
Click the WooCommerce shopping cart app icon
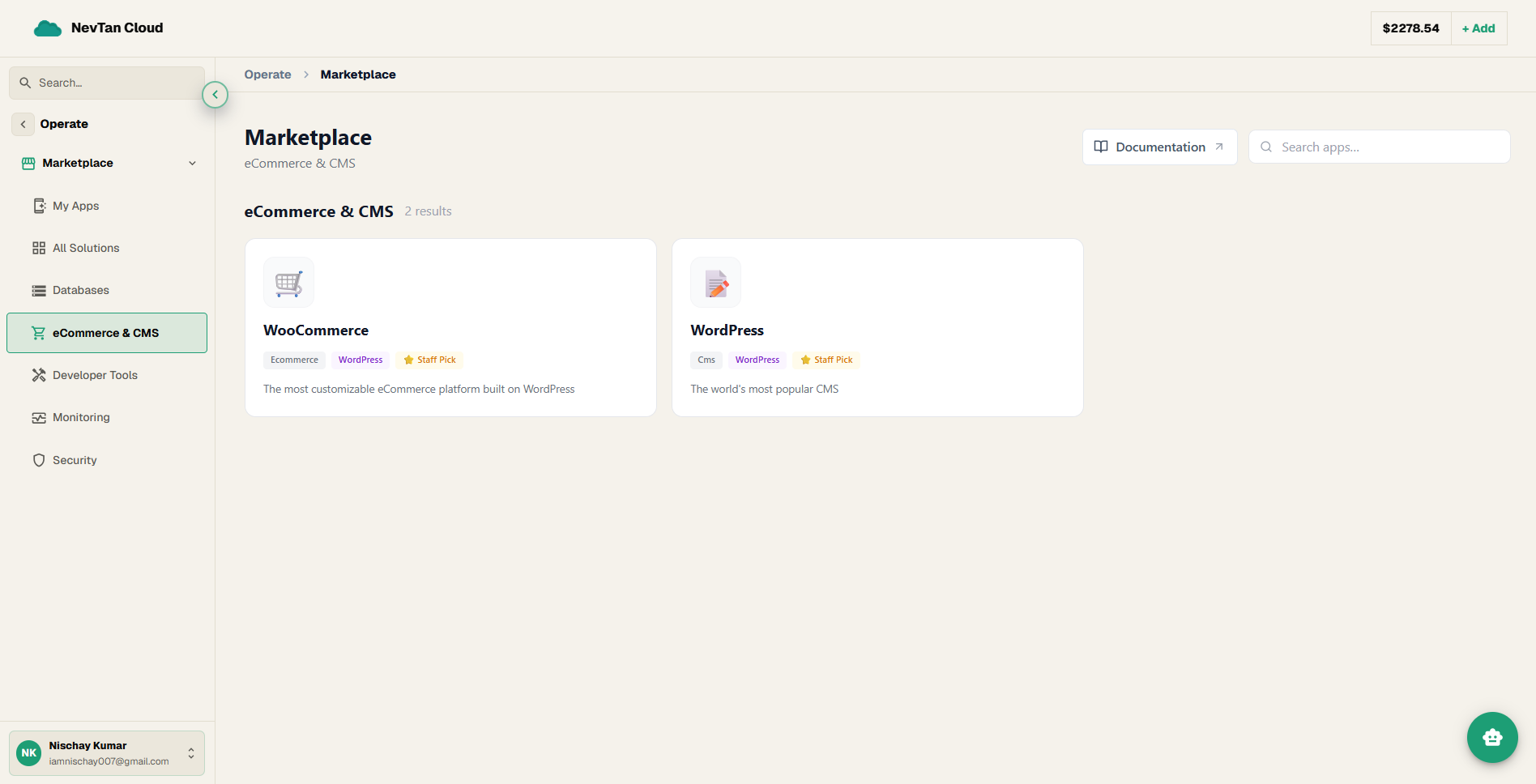(x=288, y=283)
